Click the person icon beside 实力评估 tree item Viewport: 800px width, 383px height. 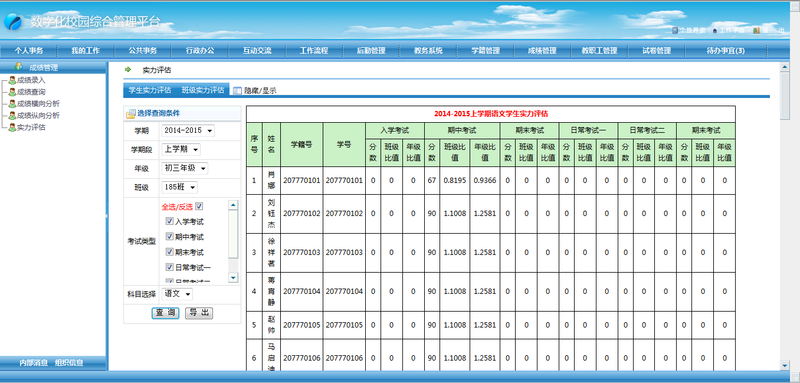tap(12, 127)
